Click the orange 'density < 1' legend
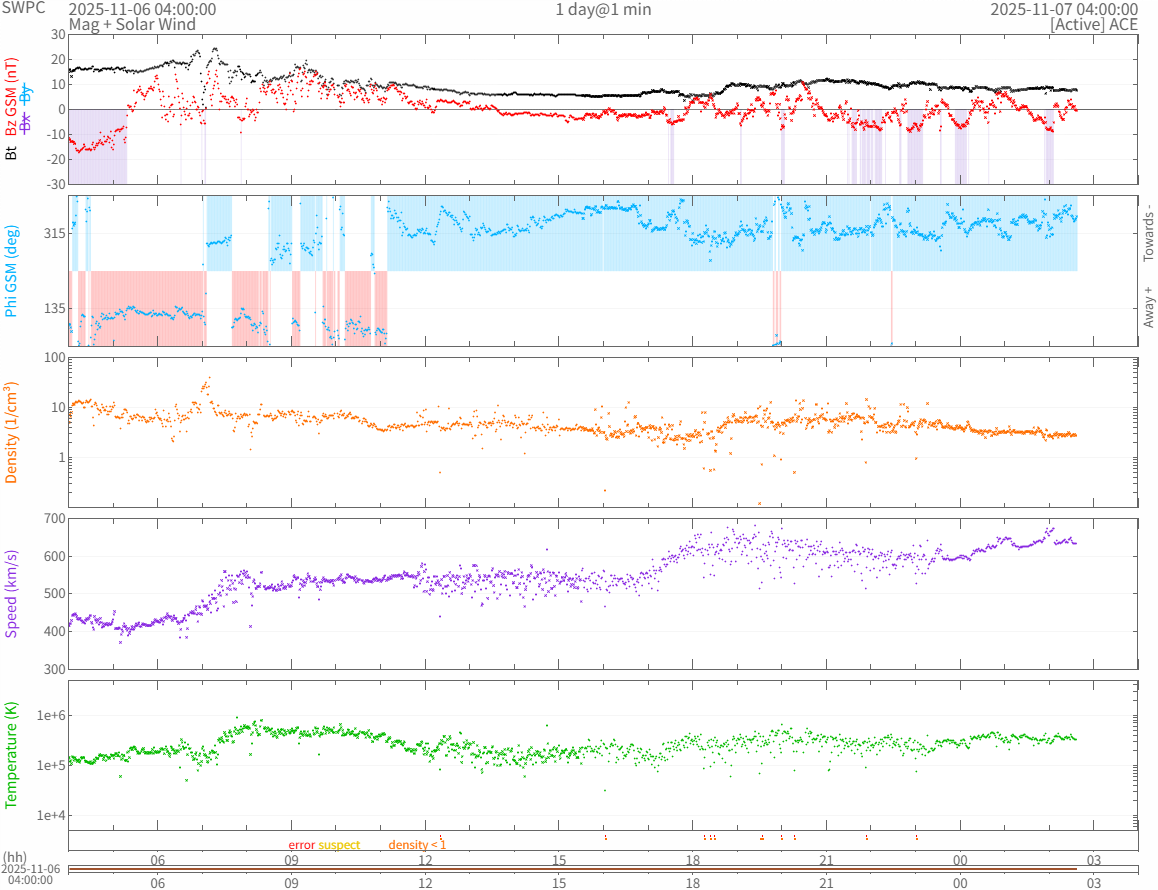This screenshot has height=890, width=1158. 417,845
